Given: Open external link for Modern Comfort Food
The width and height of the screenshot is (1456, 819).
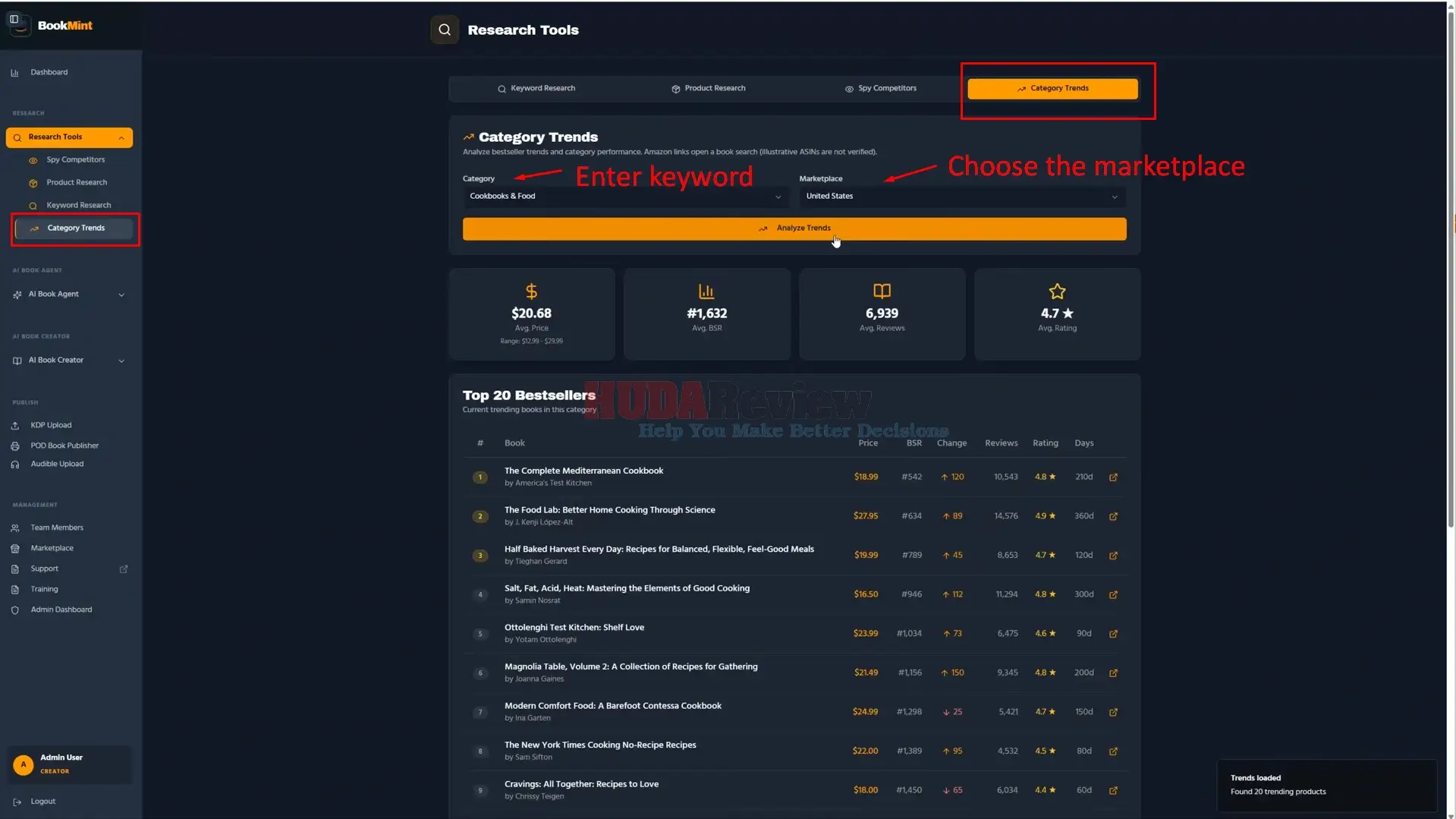Looking at the screenshot, I should click(1113, 712).
